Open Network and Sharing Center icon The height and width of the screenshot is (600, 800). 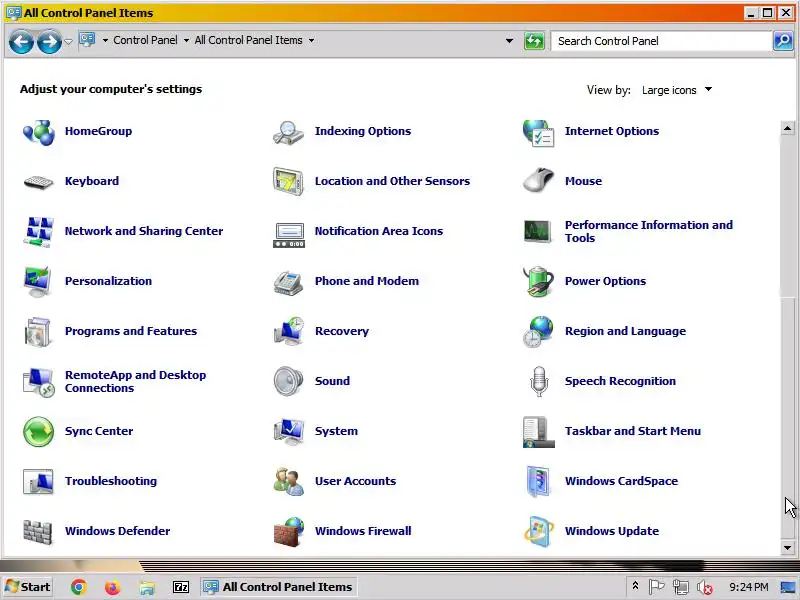pyautogui.click(x=38, y=232)
